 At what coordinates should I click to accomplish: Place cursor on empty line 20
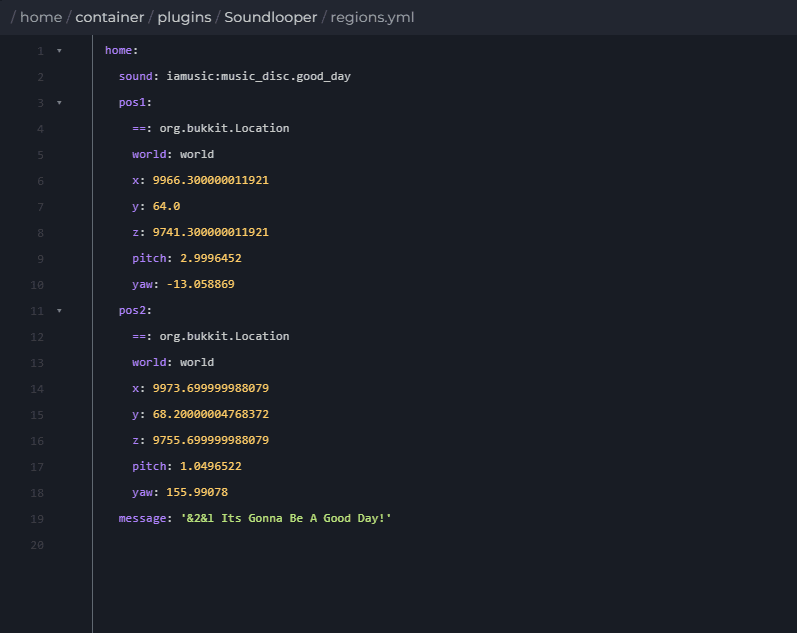[x=445, y=545]
